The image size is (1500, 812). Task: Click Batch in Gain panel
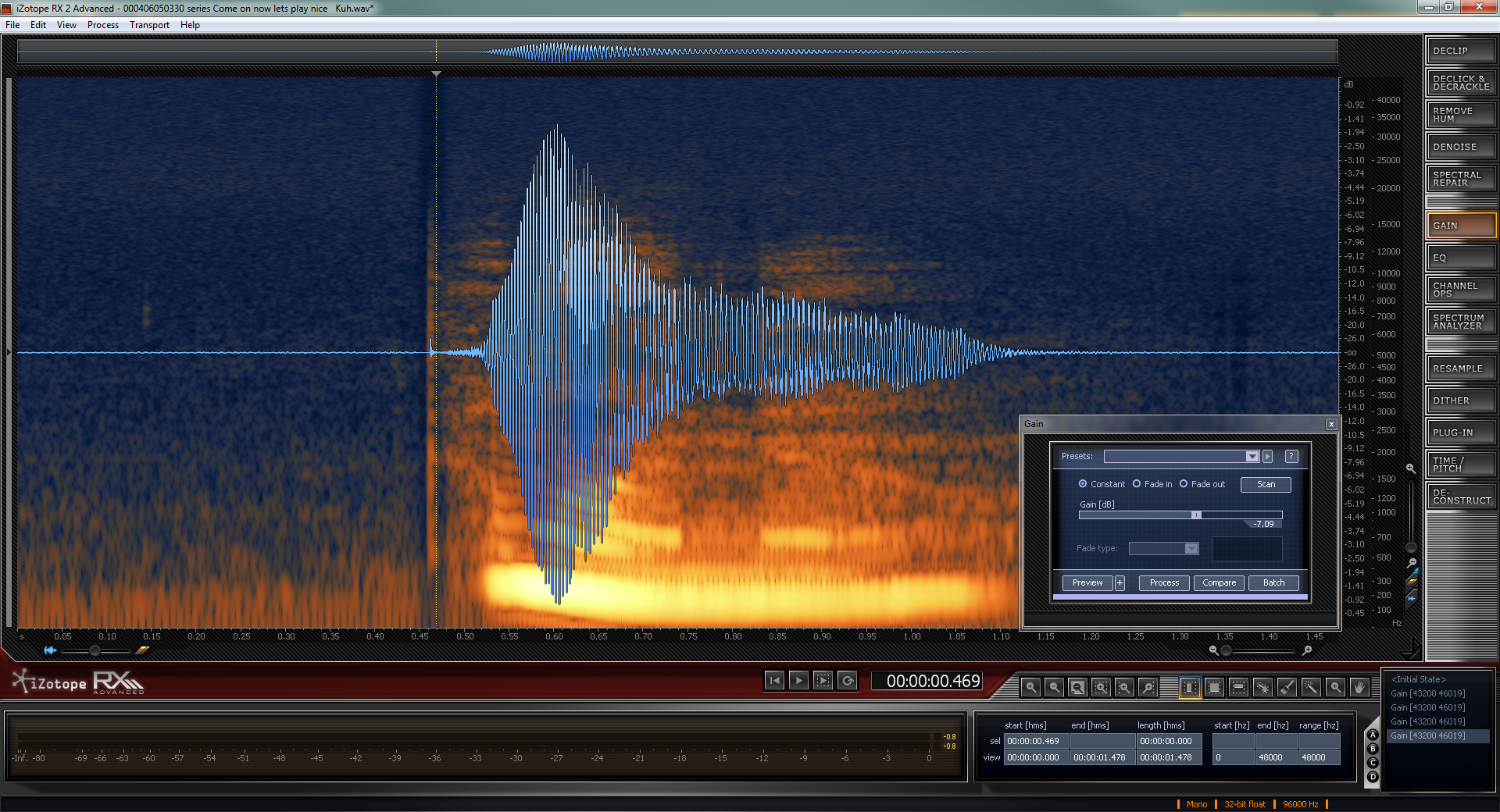tap(1273, 583)
